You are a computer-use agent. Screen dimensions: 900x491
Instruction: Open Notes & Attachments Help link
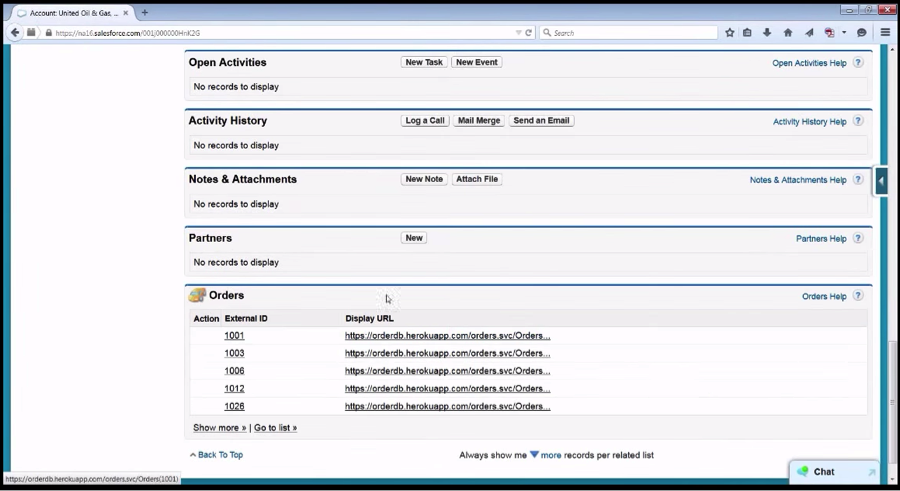tap(798, 180)
